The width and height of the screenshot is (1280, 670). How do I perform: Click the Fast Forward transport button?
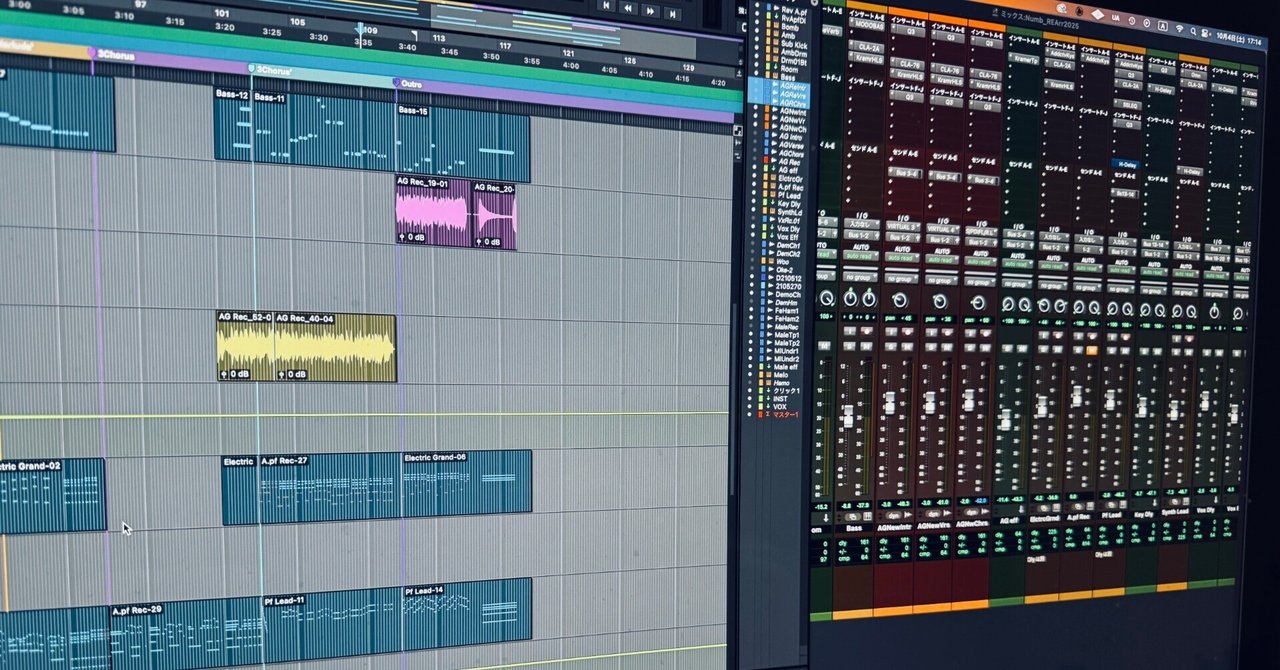click(652, 9)
